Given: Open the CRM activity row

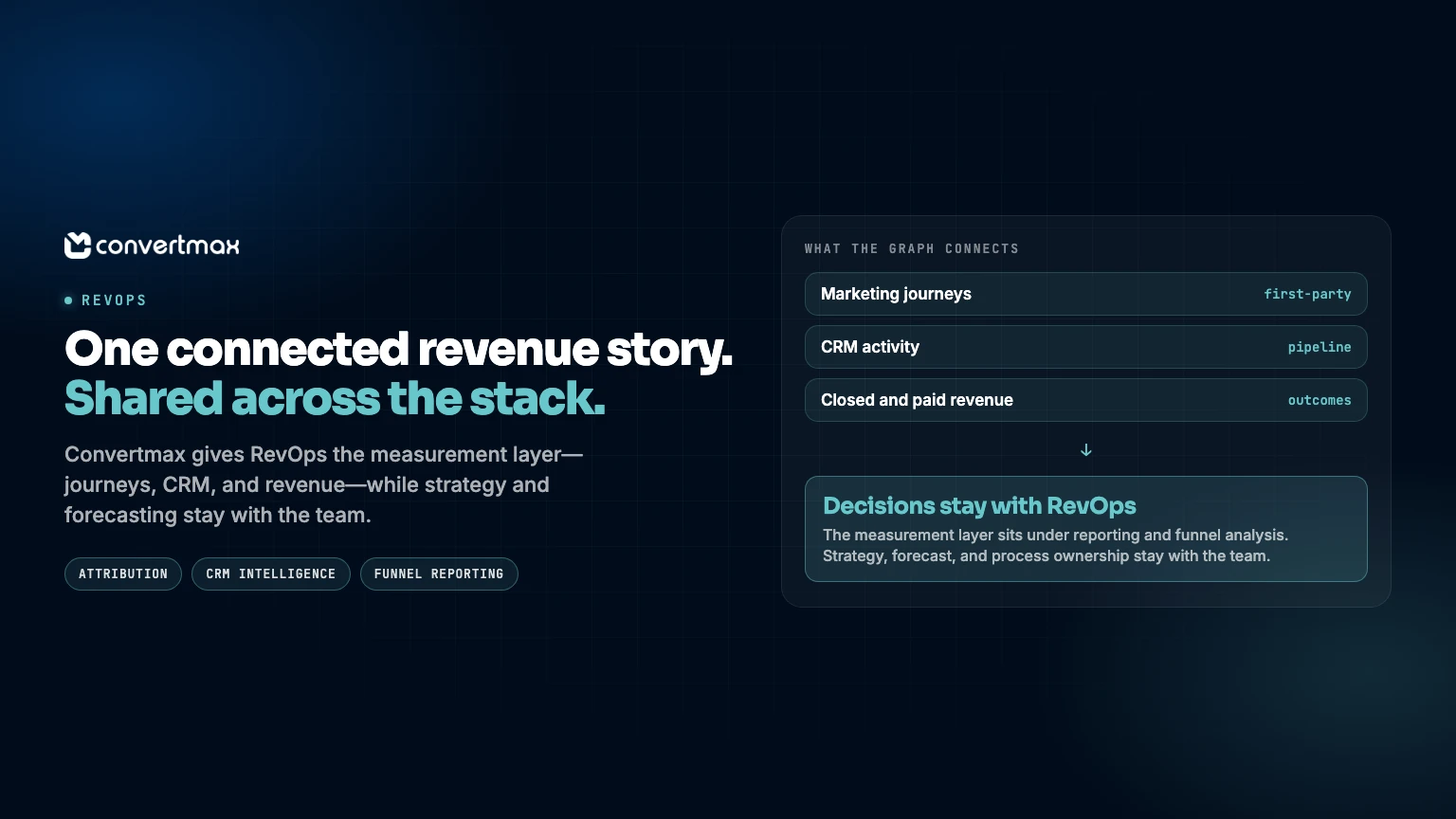Looking at the screenshot, I should pyautogui.click(x=1086, y=347).
